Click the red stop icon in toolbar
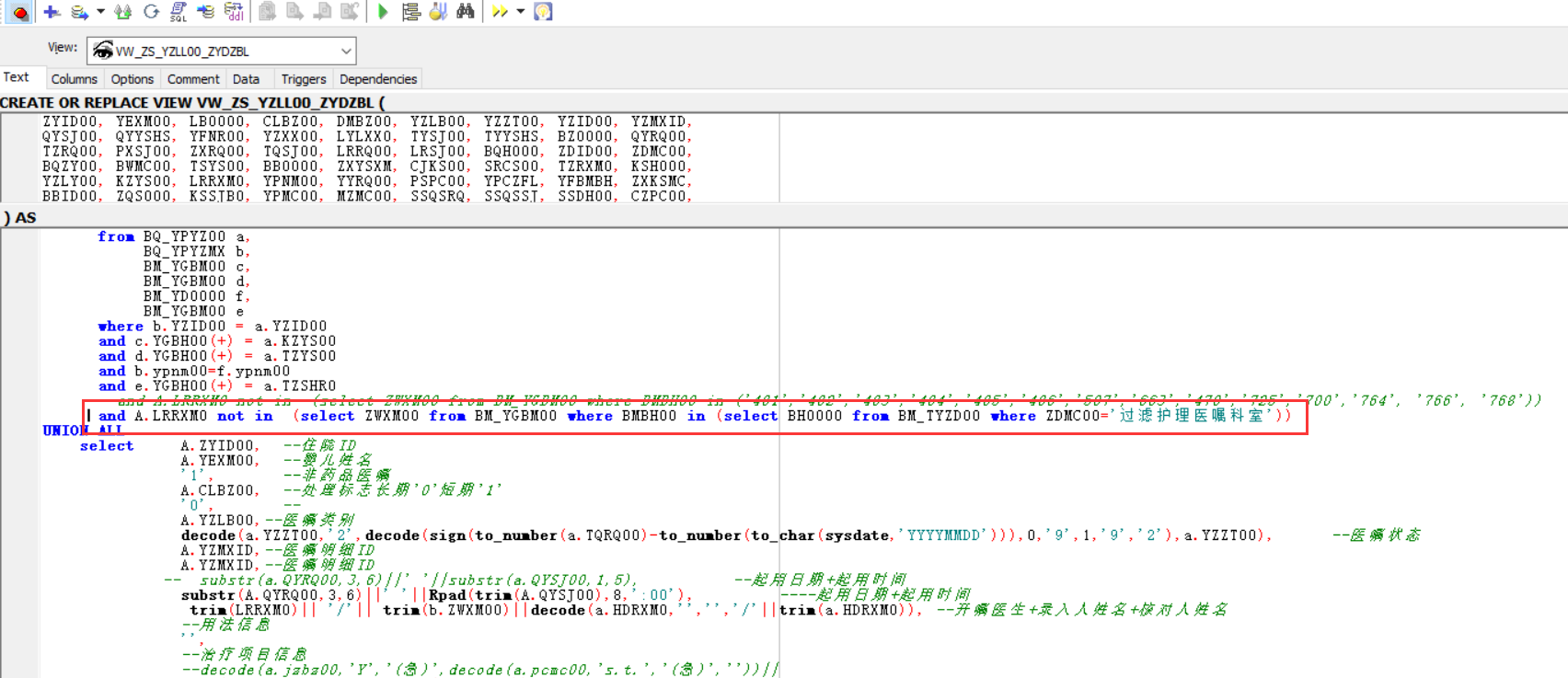This screenshot has width=1568, height=678. (x=20, y=12)
